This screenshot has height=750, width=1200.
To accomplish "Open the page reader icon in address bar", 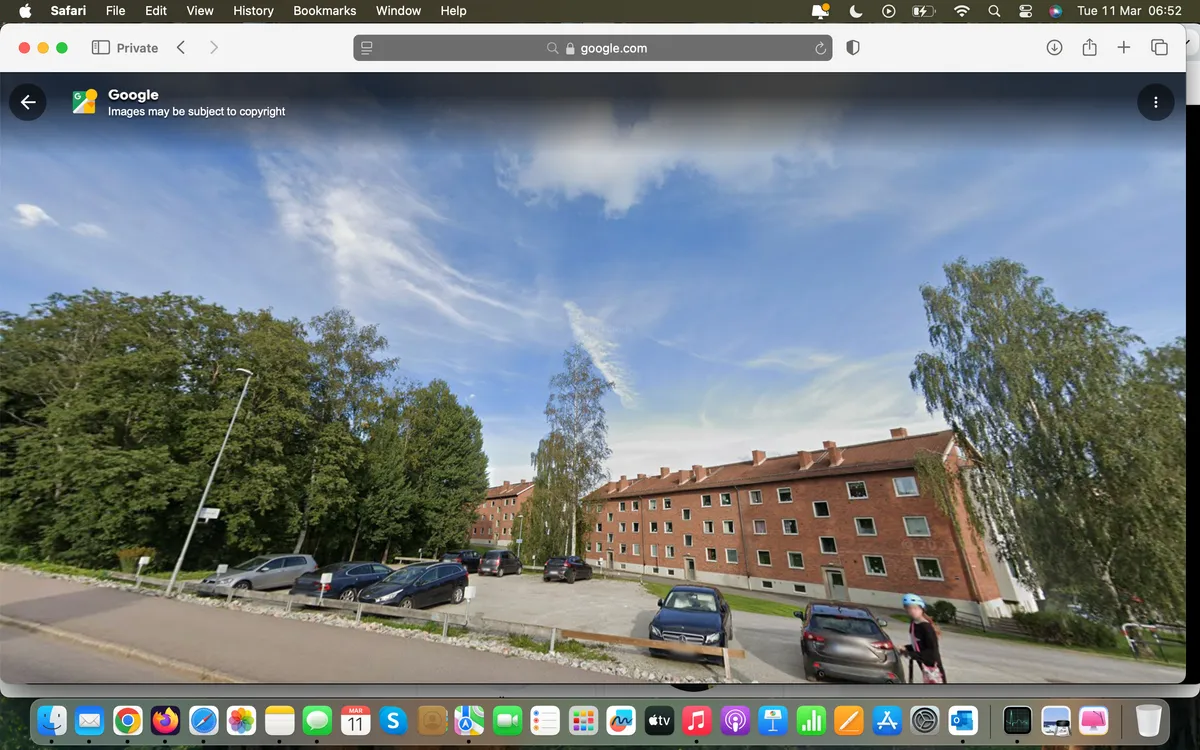I will 367,48.
